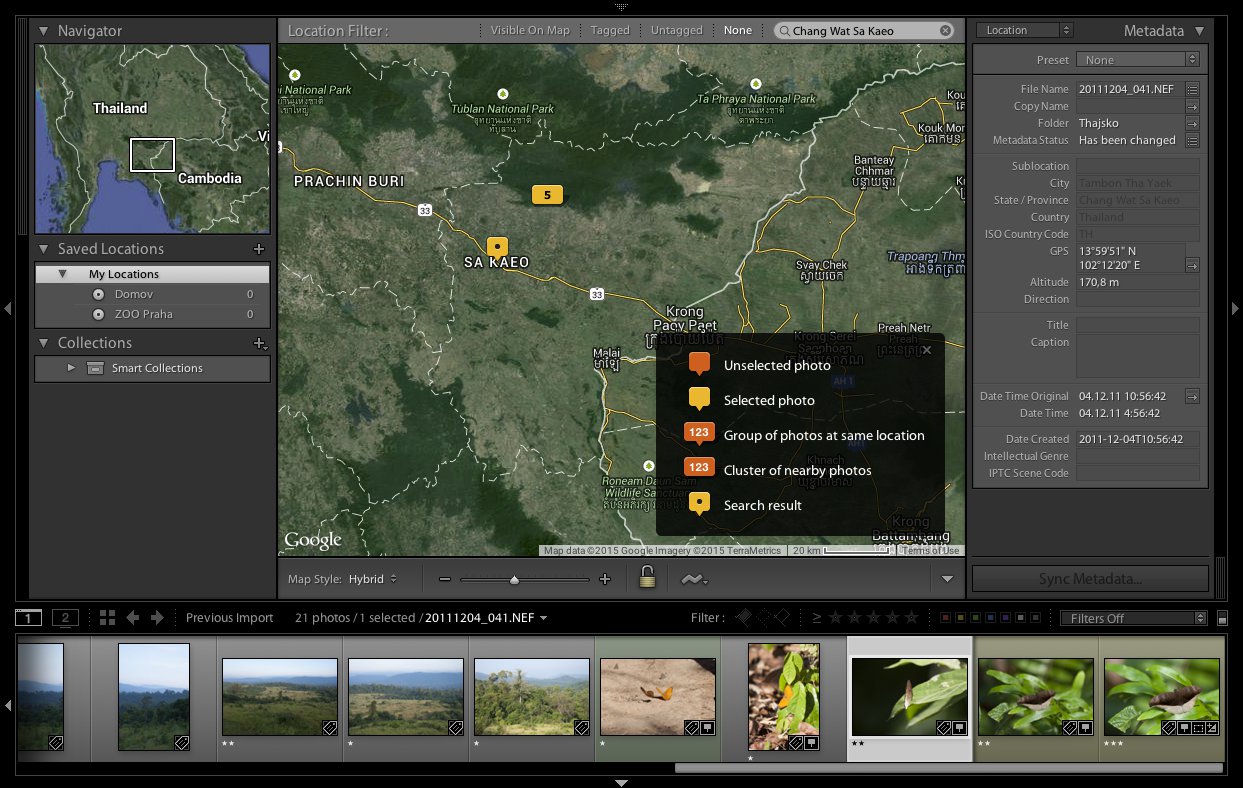
Task: Switch to main window button 1
Action: click(x=29, y=618)
